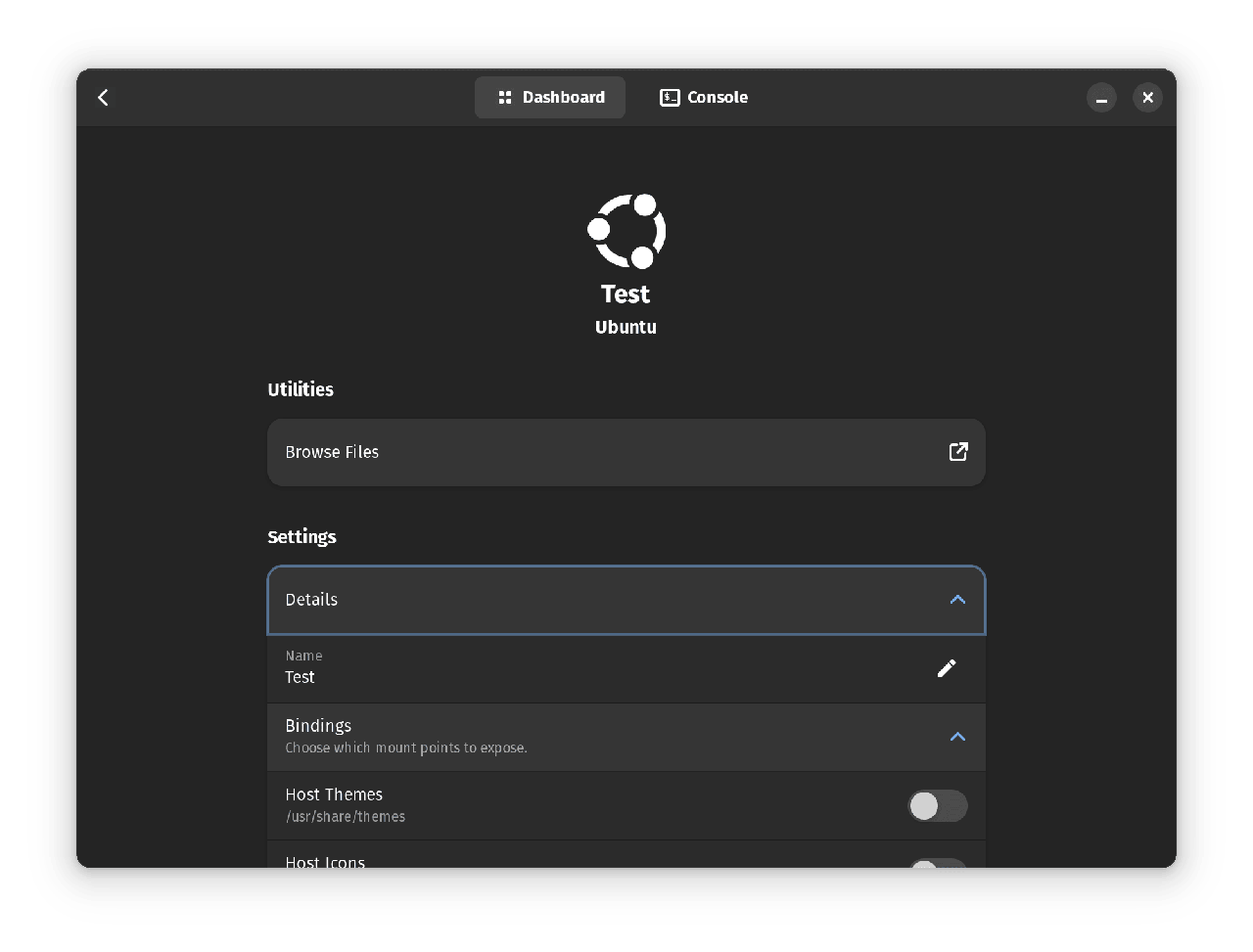Screen dimensions: 1253x952
Task: Click the terminal icon on the Console tab
Action: [x=670, y=98]
